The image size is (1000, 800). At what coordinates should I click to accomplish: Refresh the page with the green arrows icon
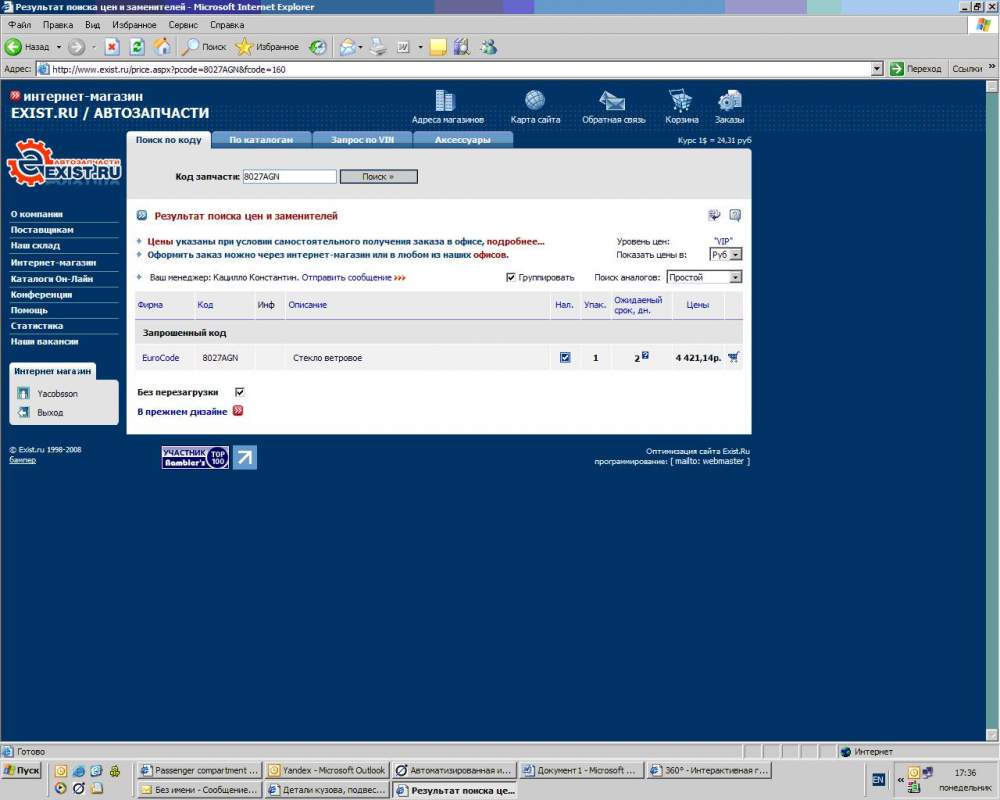(137, 47)
